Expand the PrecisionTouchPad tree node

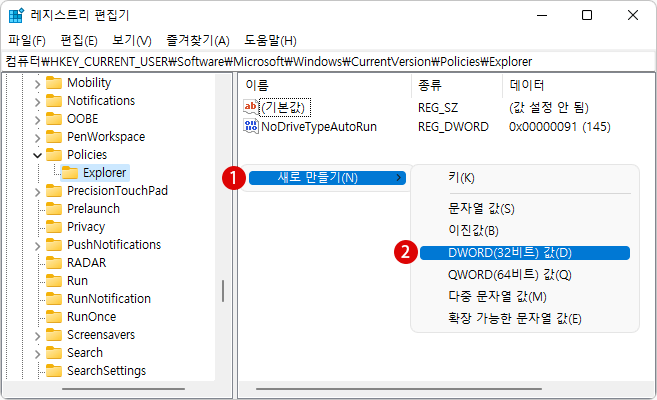pos(37,192)
